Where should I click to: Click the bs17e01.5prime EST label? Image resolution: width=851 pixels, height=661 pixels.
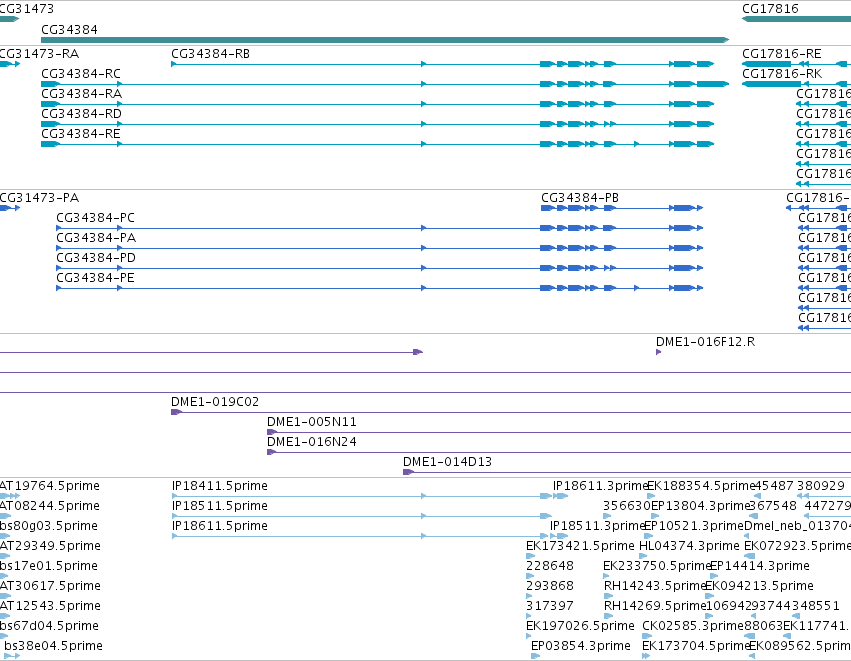(49, 566)
